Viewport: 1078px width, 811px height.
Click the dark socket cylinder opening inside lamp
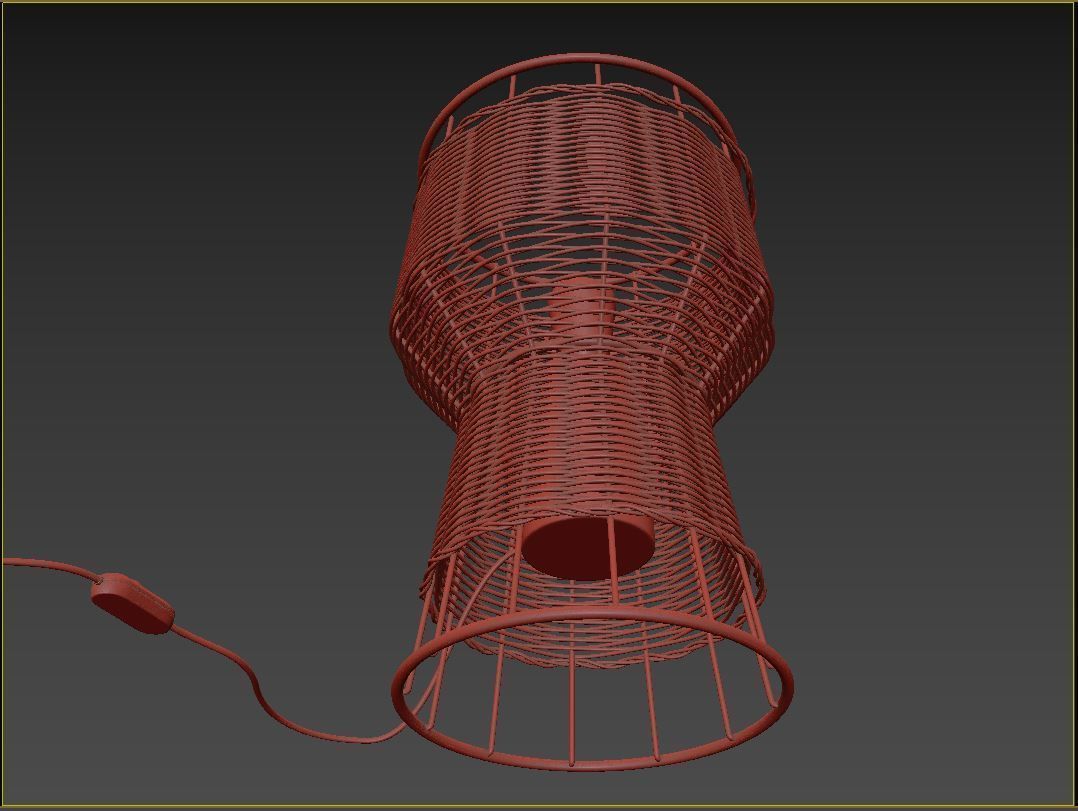[x=589, y=548]
